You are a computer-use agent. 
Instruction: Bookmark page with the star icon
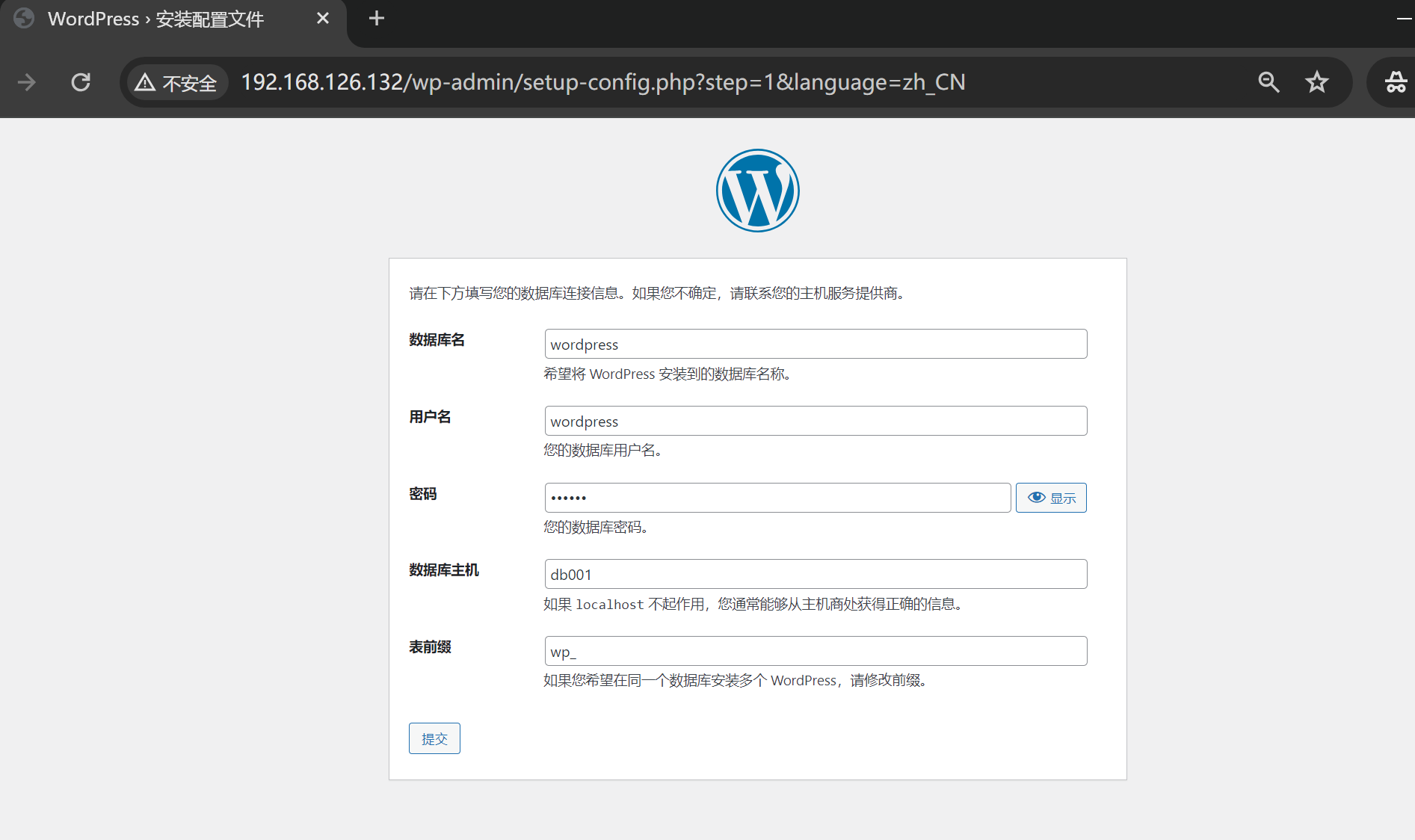(x=1316, y=82)
